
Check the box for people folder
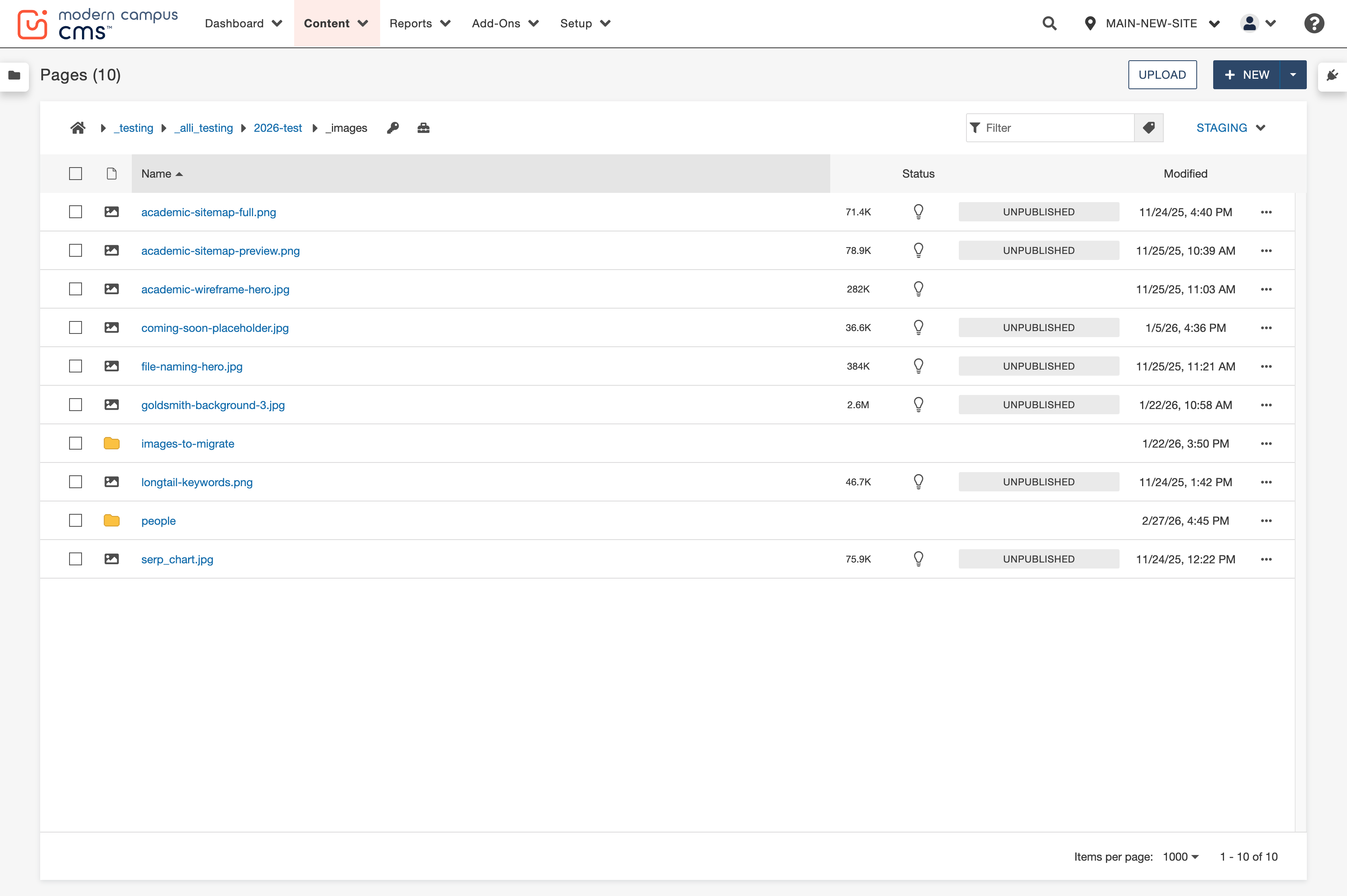click(x=76, y=521)
